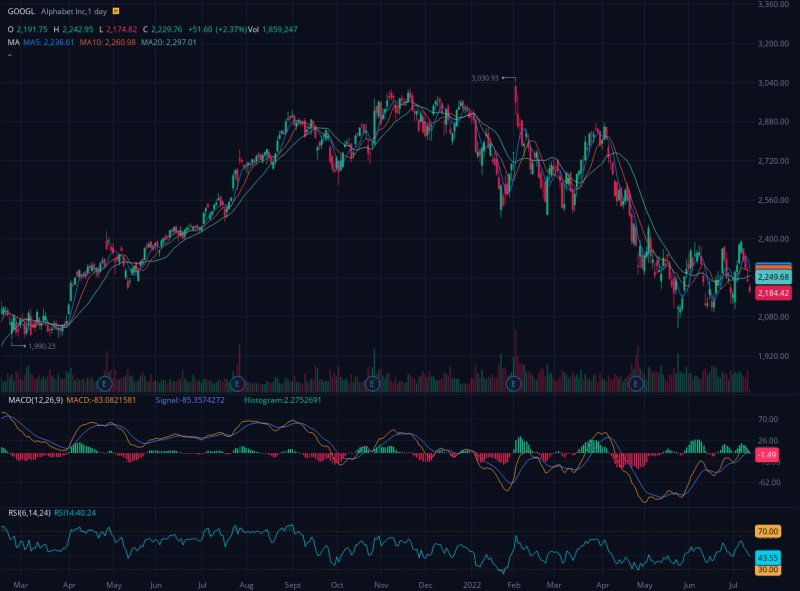Click the MA indicator label
This screenshot has width=800, height=591.
(13, 42)
